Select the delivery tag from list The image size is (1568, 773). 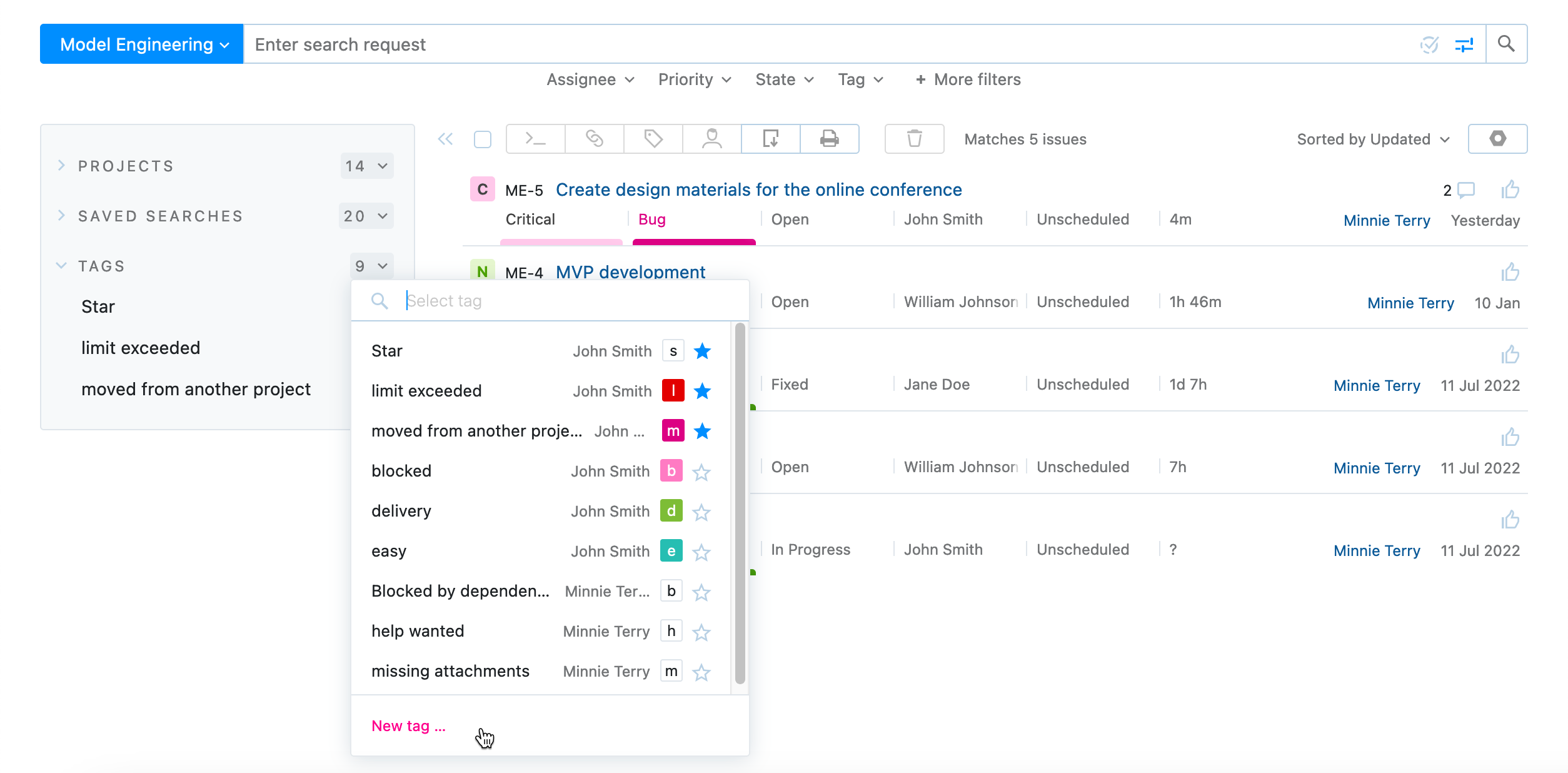coord(401,511)
